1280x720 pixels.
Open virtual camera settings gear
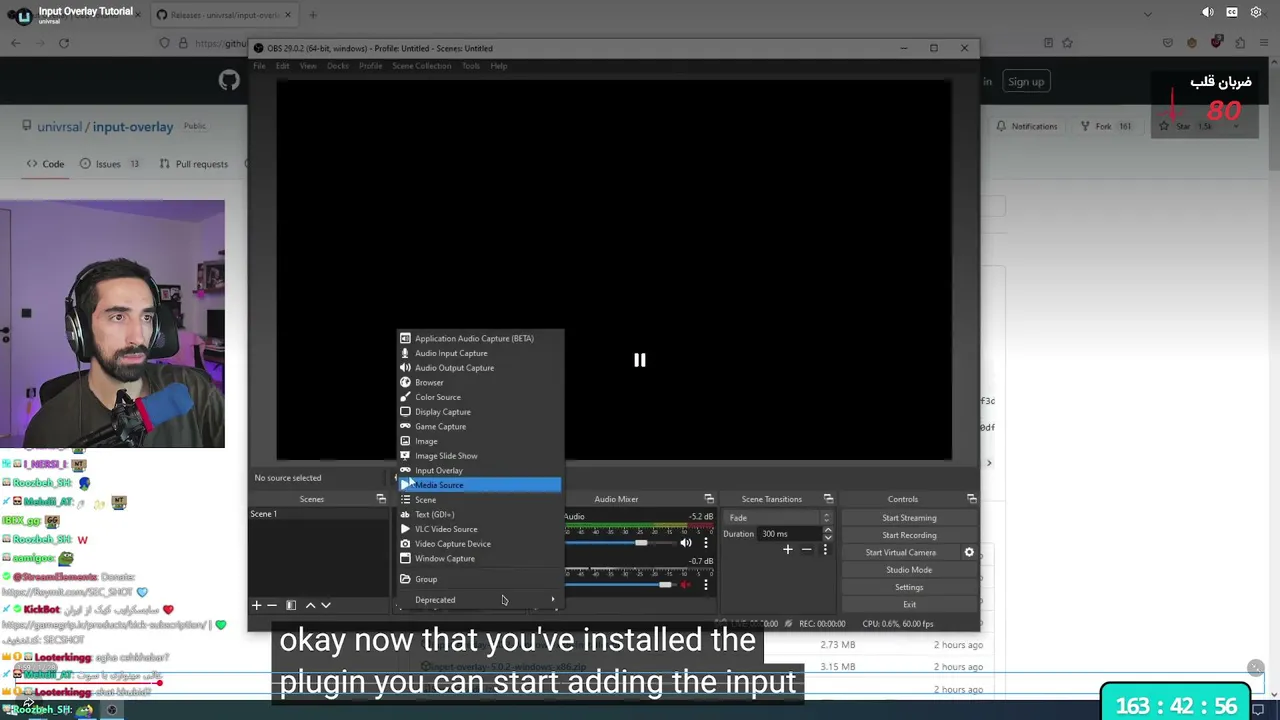coord(969,552)
